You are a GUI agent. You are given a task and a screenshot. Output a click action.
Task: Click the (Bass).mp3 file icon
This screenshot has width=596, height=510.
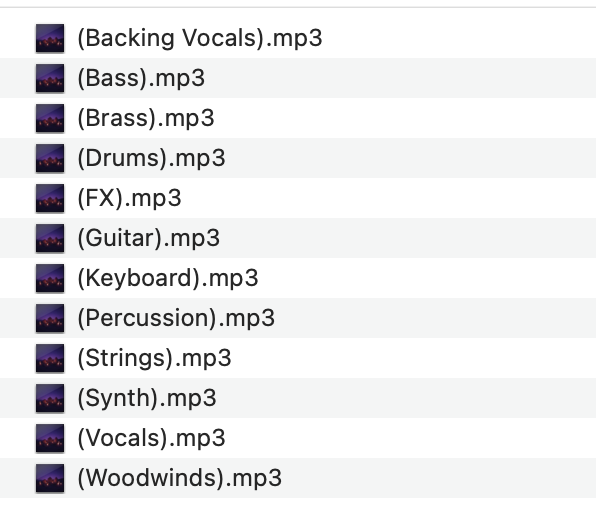[x=50, y=78]
